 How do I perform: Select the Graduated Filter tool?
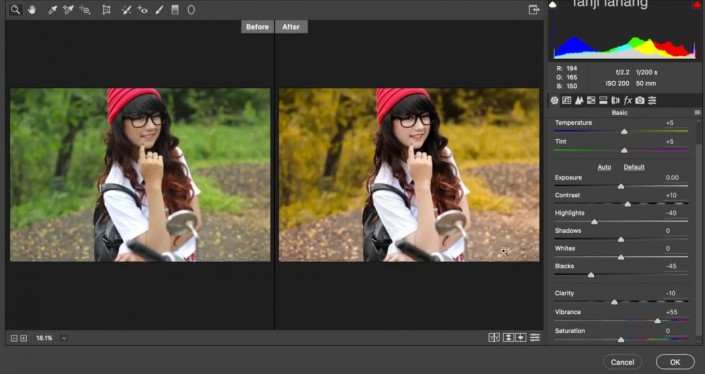point(175,9)
